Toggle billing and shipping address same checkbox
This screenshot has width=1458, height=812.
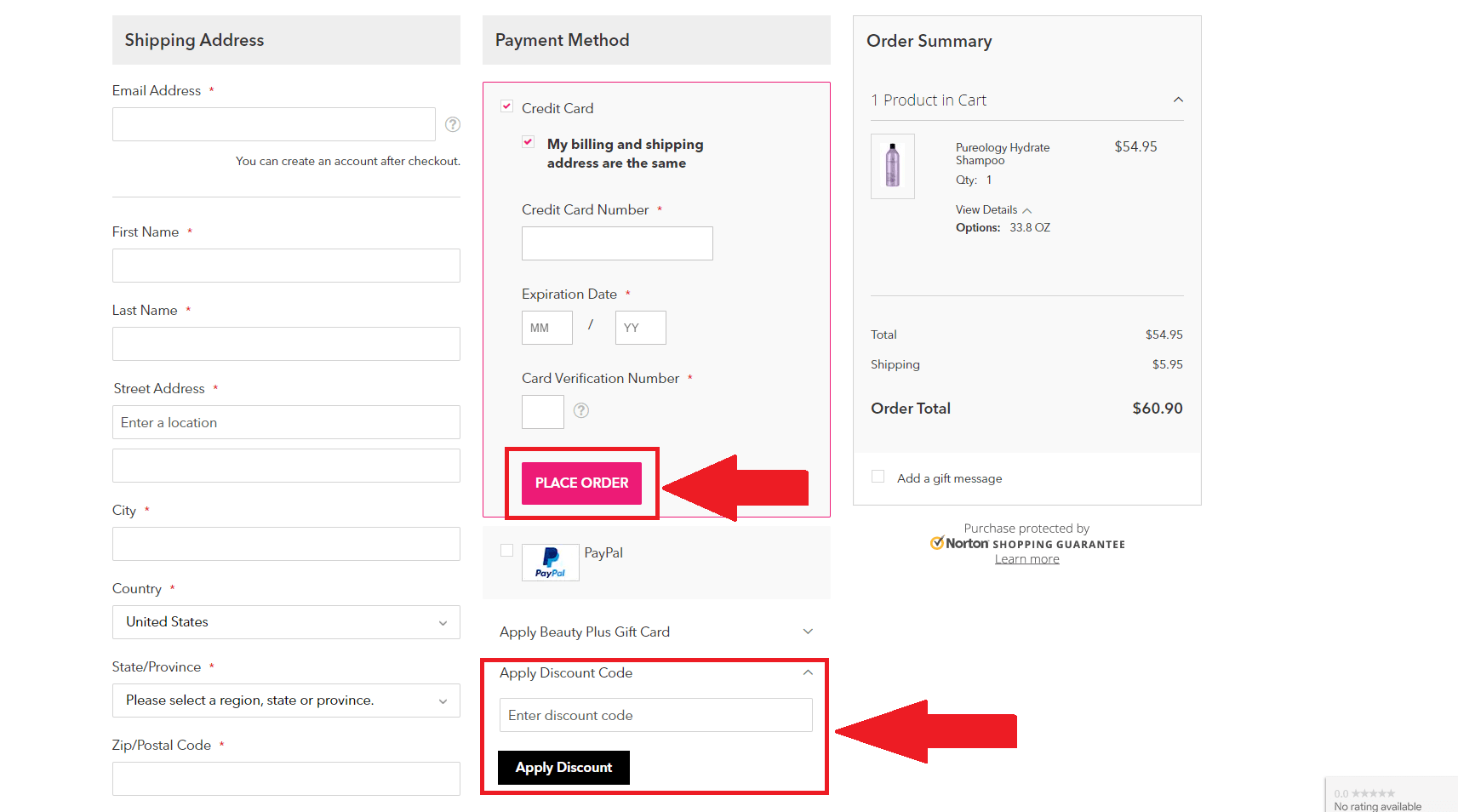pyautogui.click(x=529, y=142)
